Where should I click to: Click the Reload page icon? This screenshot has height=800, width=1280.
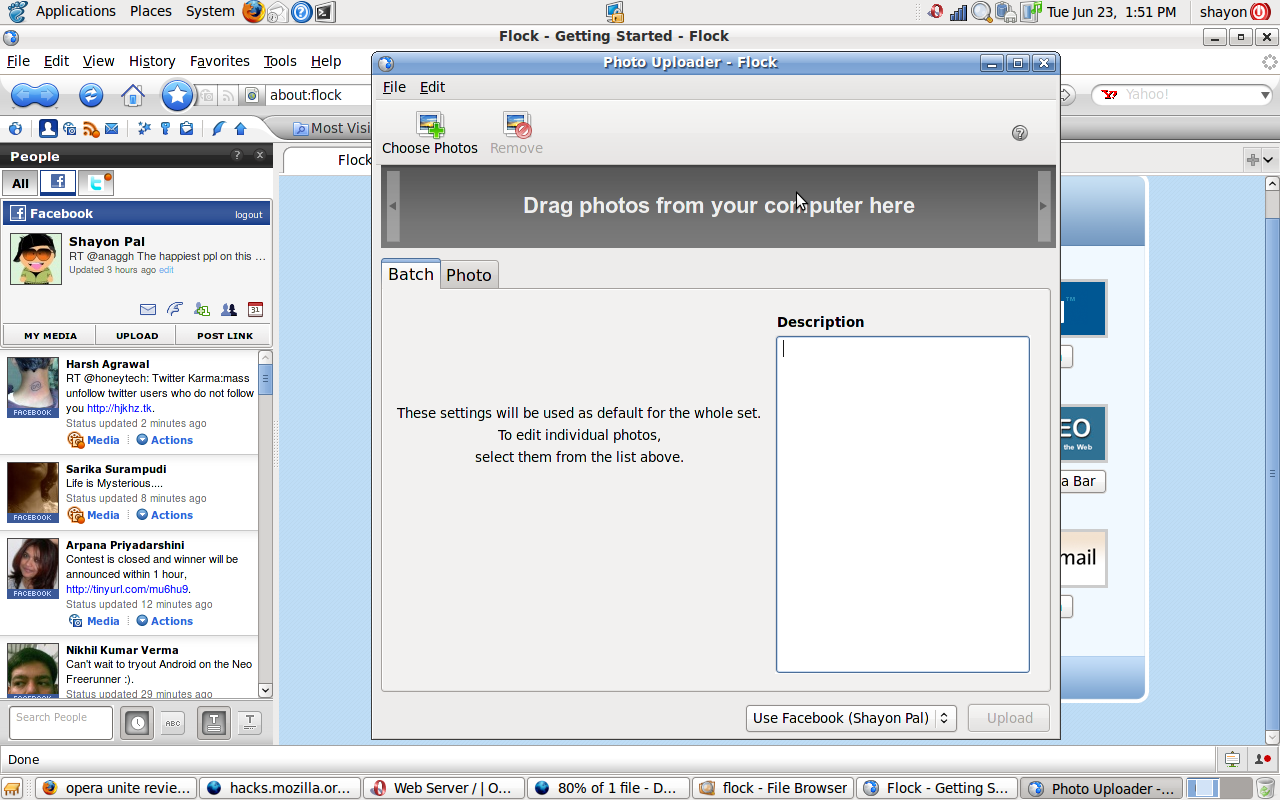click(x=91, y=95)
